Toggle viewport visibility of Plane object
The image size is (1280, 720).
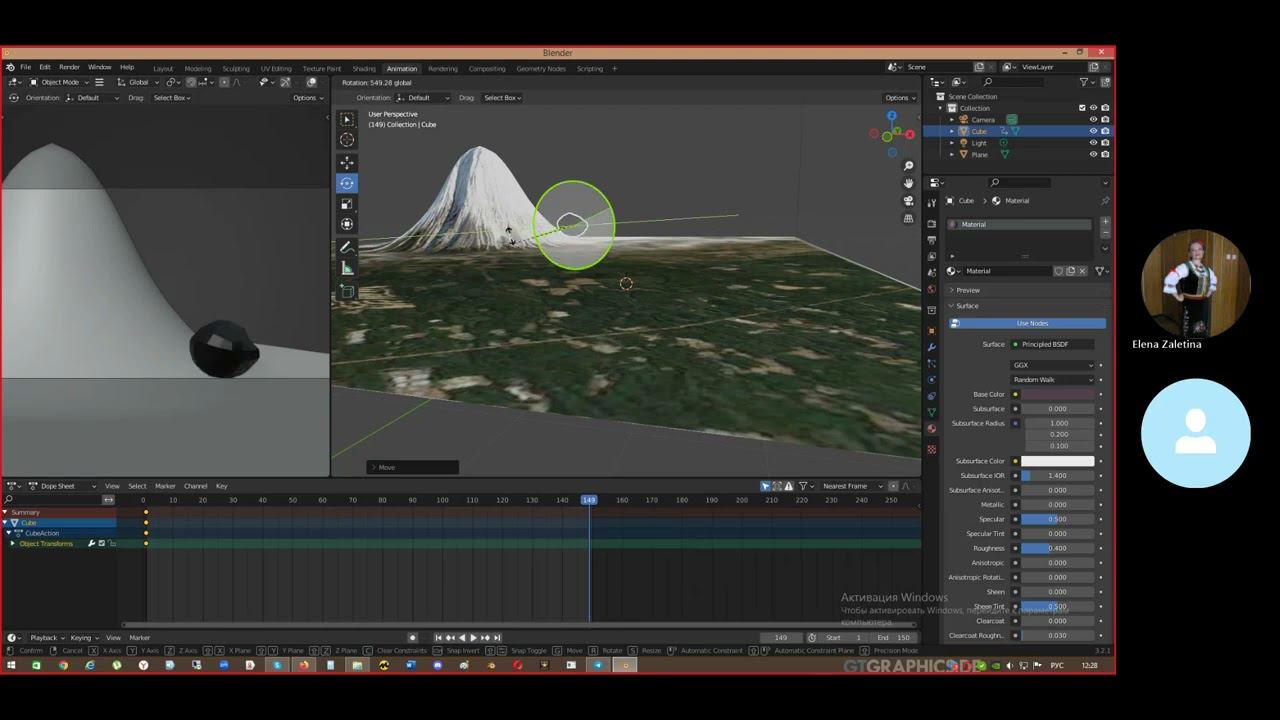[x=1093, y=155]
